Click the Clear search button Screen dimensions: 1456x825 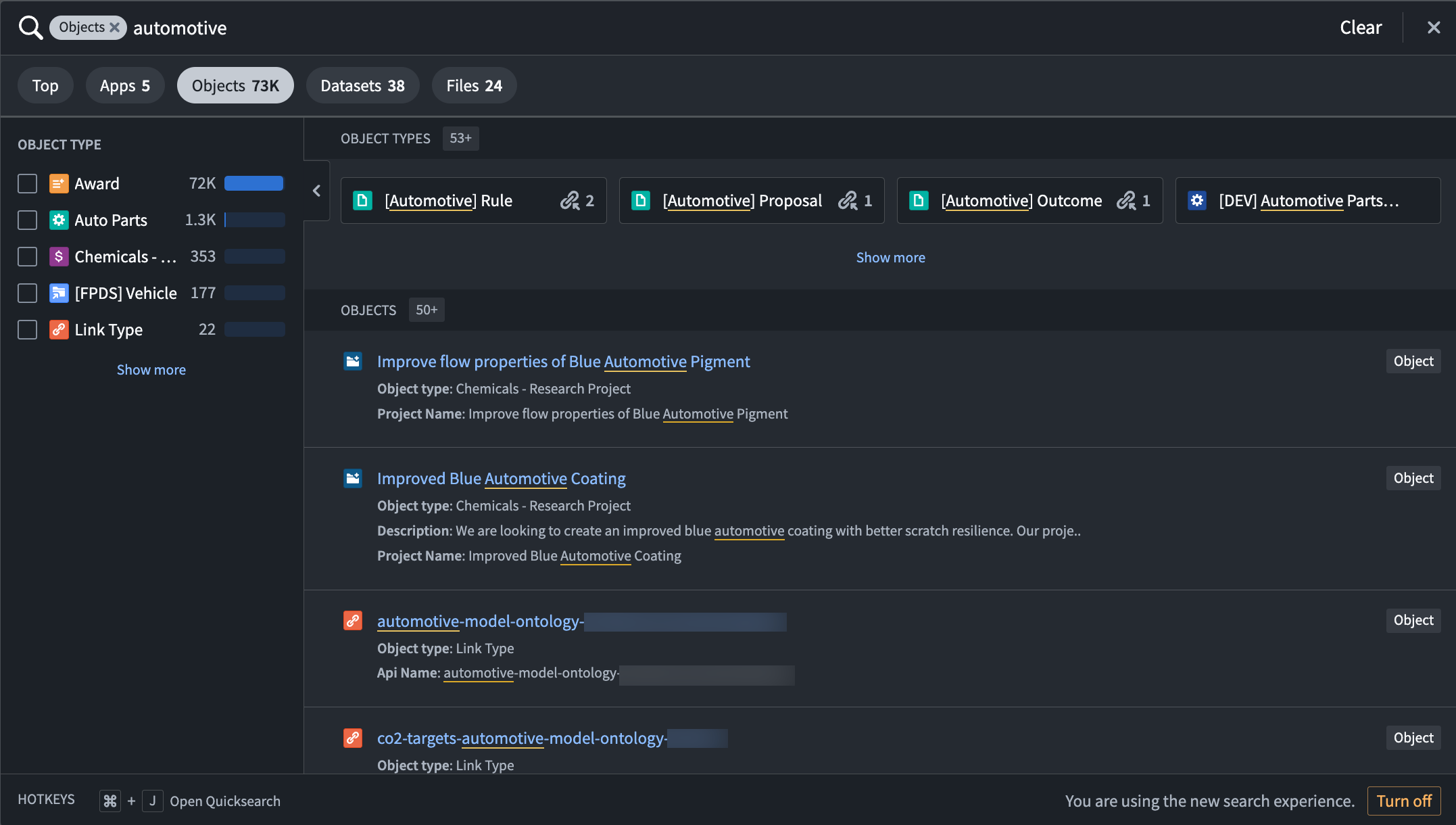tap(1361, 27)
